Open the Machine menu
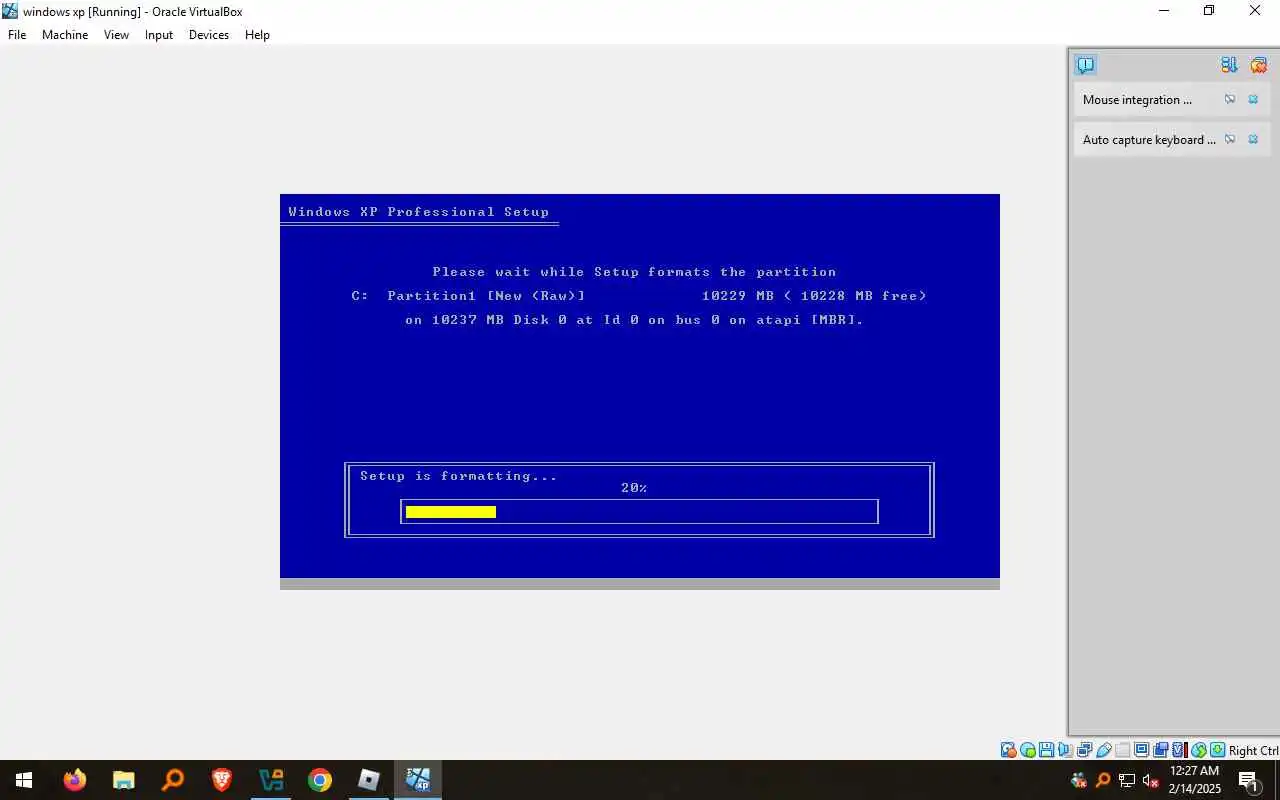Image resolution: width=1280 pixels, height=800 pixels. (x=65, y=35)
